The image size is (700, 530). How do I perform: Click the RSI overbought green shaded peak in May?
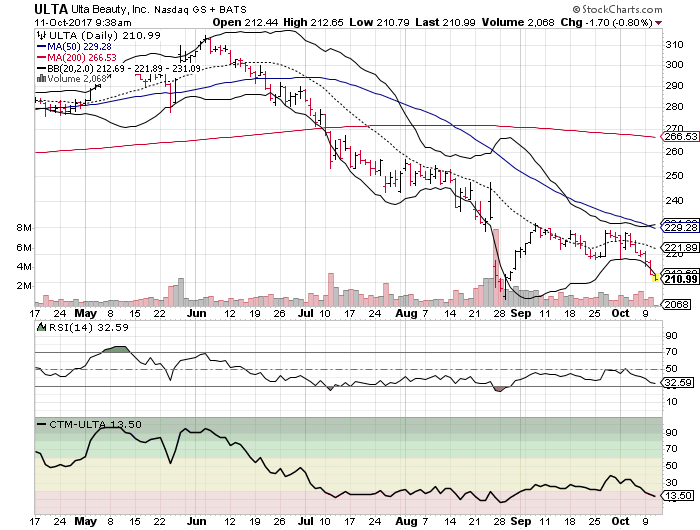[116, 349]
